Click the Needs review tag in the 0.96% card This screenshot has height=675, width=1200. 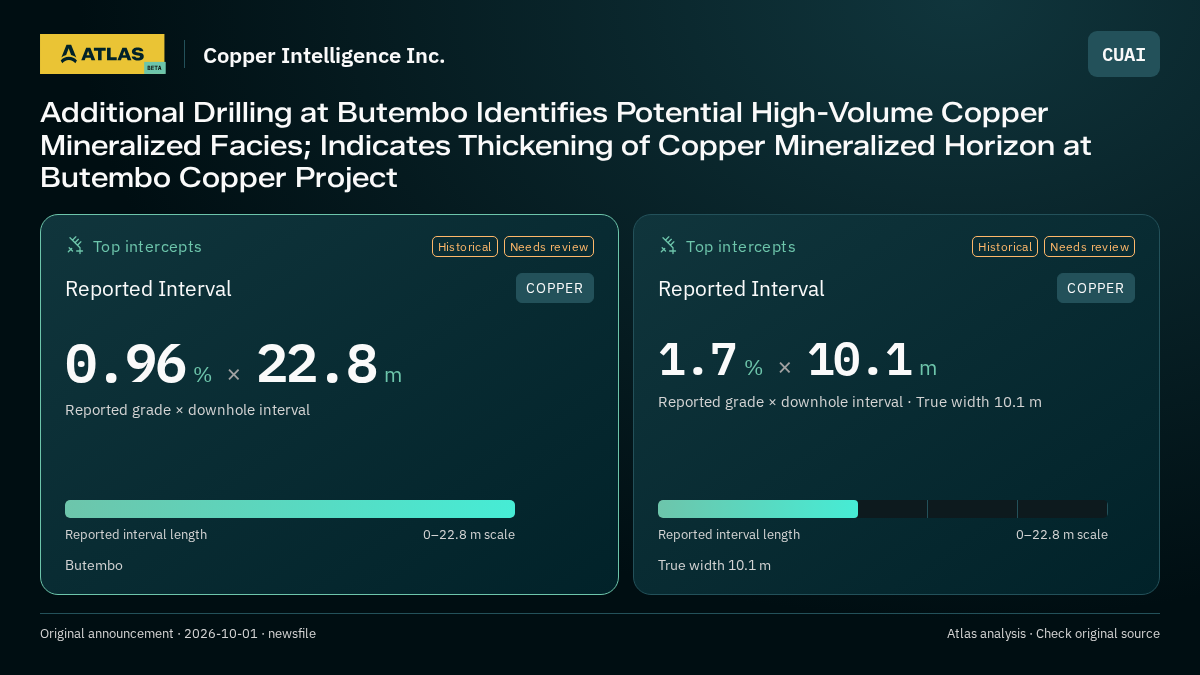point(549,247)
